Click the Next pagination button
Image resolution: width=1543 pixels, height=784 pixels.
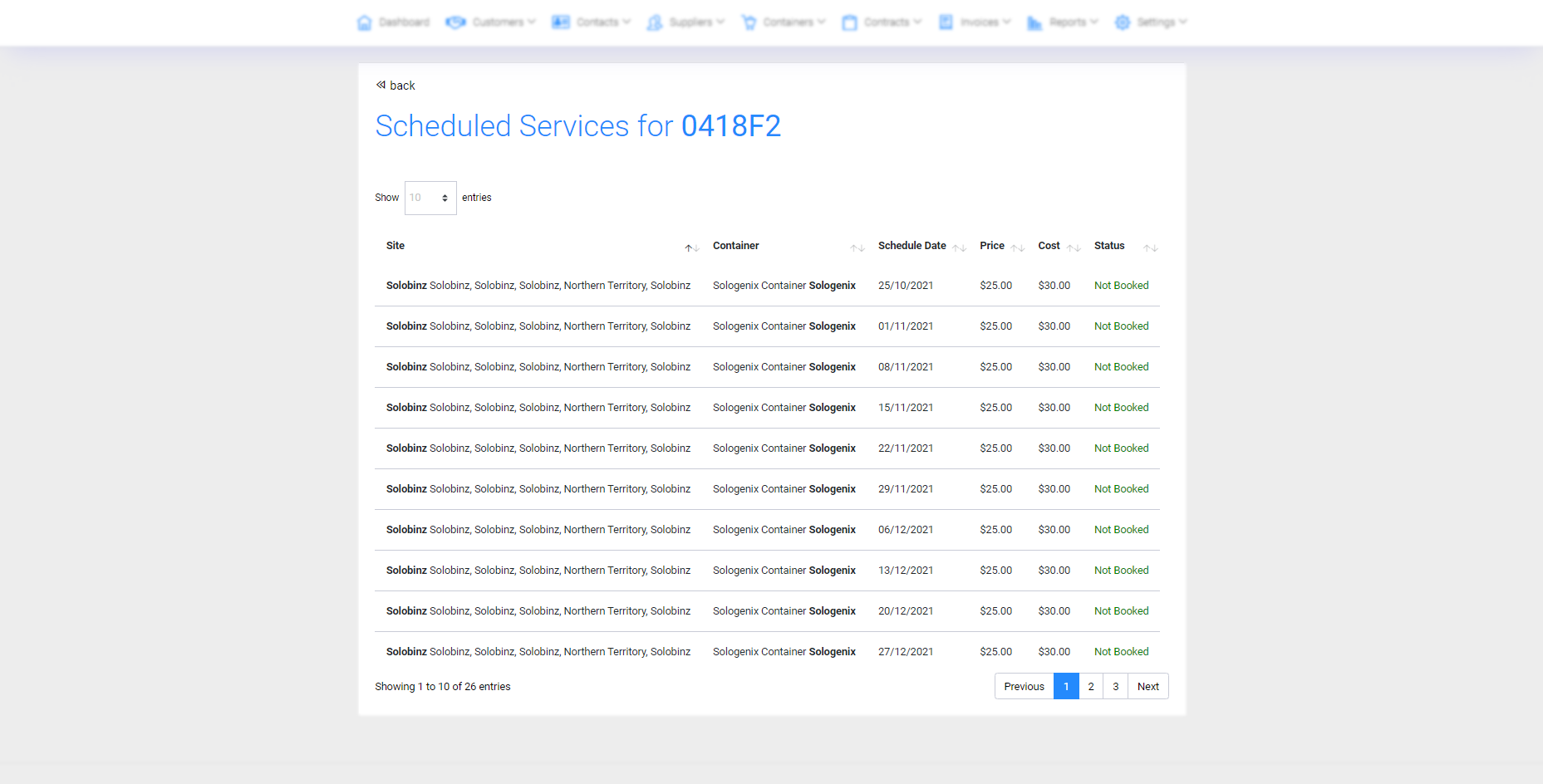pos(1147,686)
